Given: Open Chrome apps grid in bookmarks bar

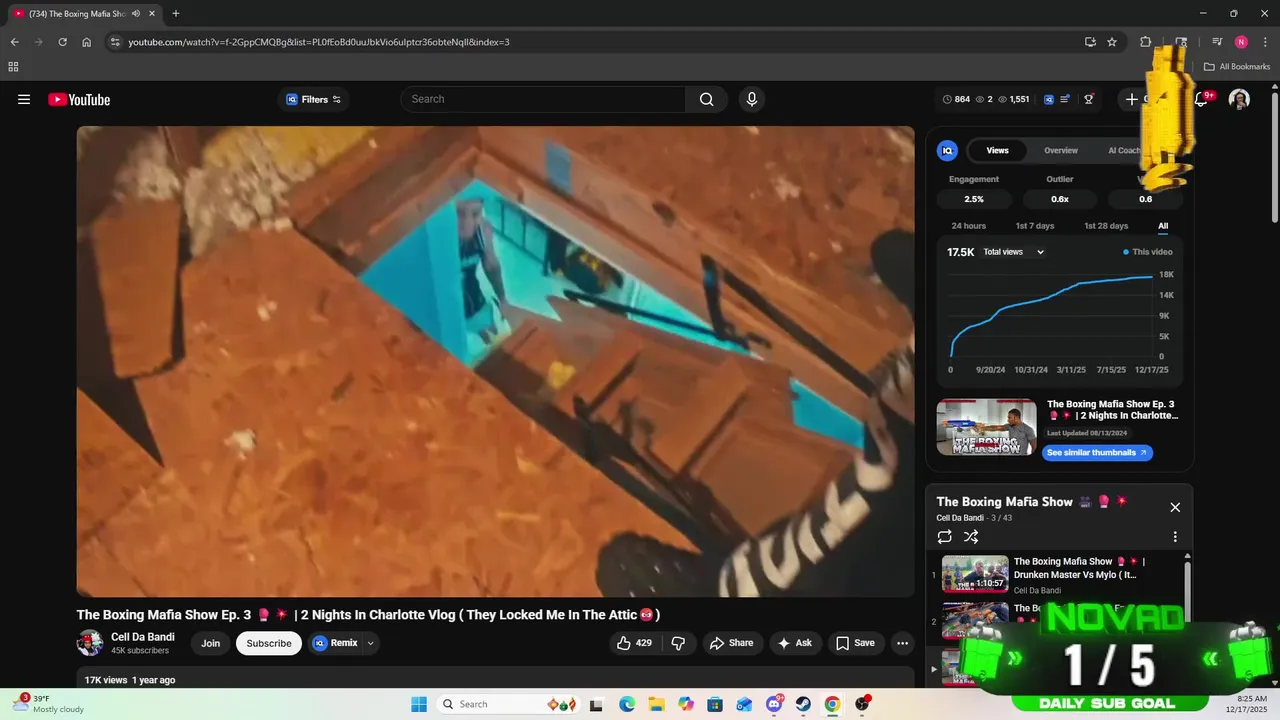Looking at the screenshot, I should point(13,67).
